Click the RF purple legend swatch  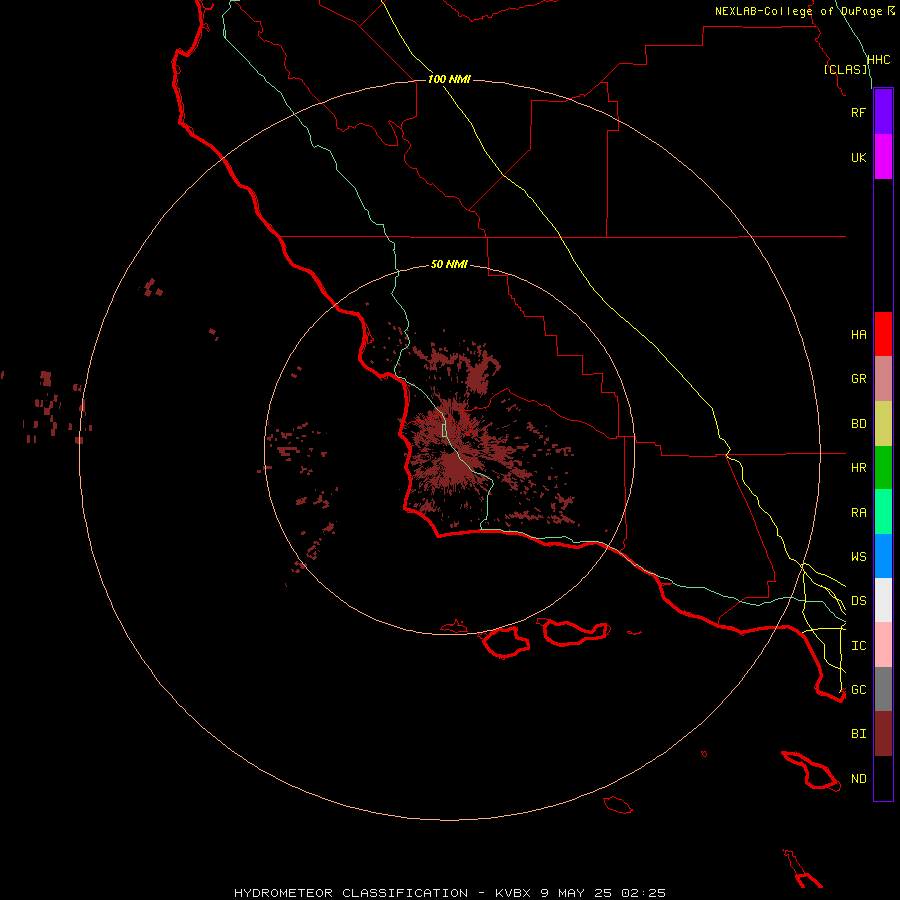[x=883, y=112]
